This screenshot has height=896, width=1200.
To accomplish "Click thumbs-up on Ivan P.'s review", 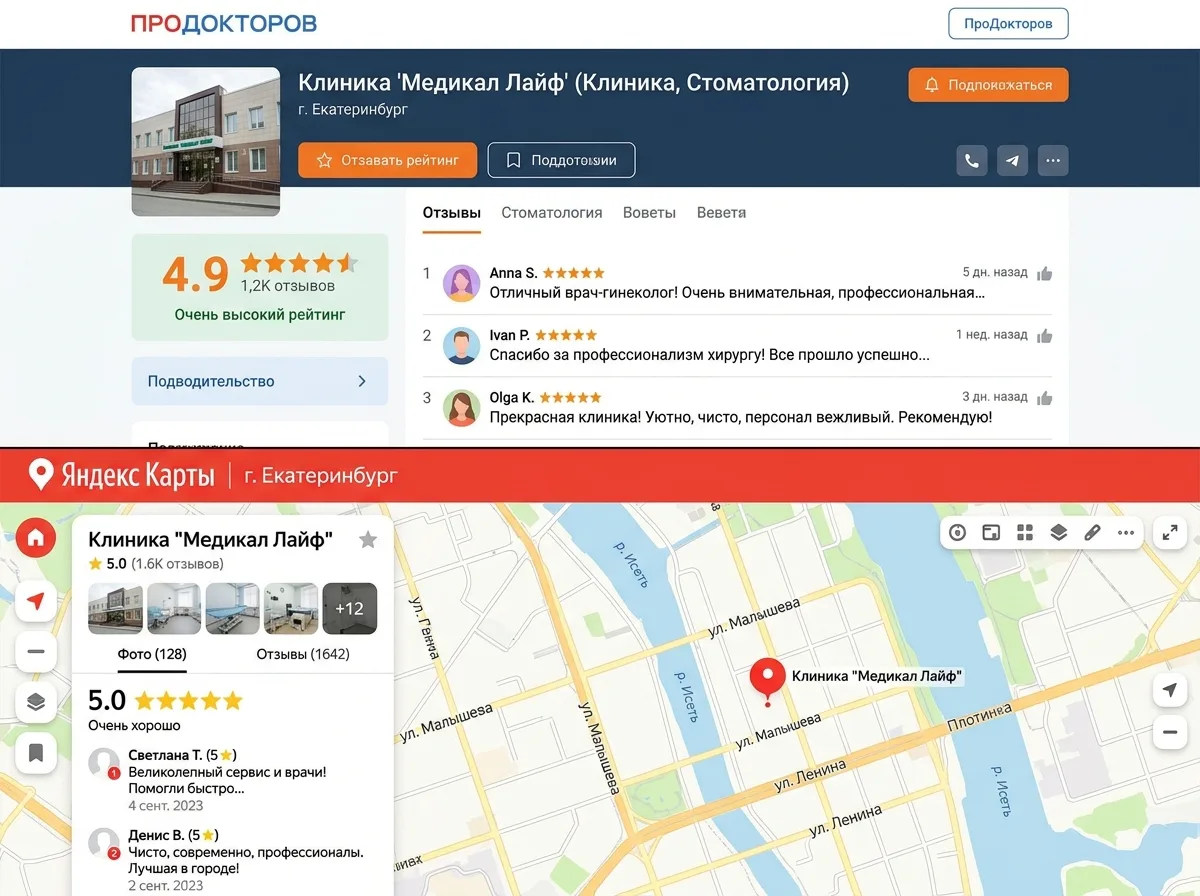I will tap(1044, 336).
